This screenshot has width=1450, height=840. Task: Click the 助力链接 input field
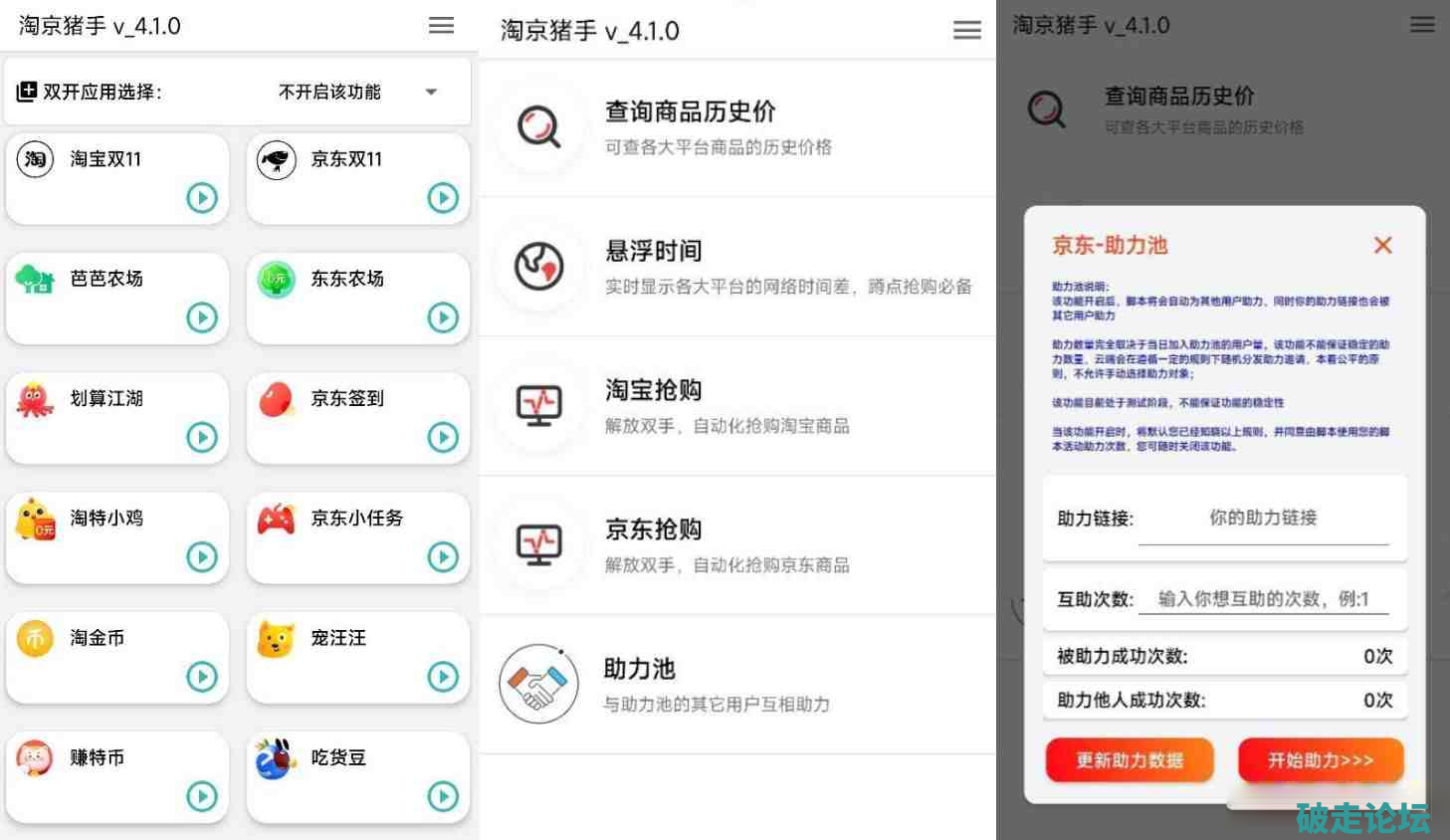(1263, 519)
